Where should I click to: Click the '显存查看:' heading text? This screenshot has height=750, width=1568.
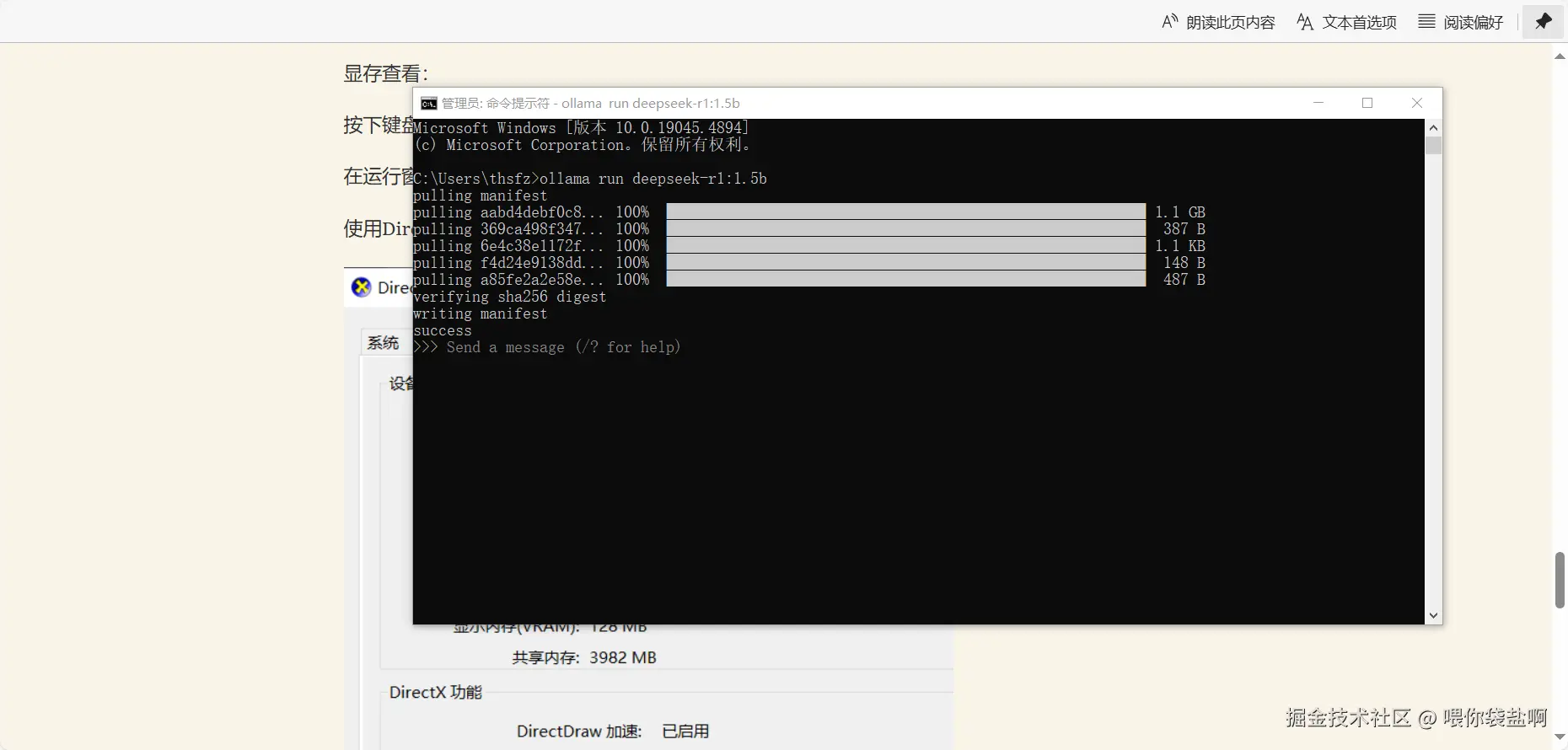point(386,73)
